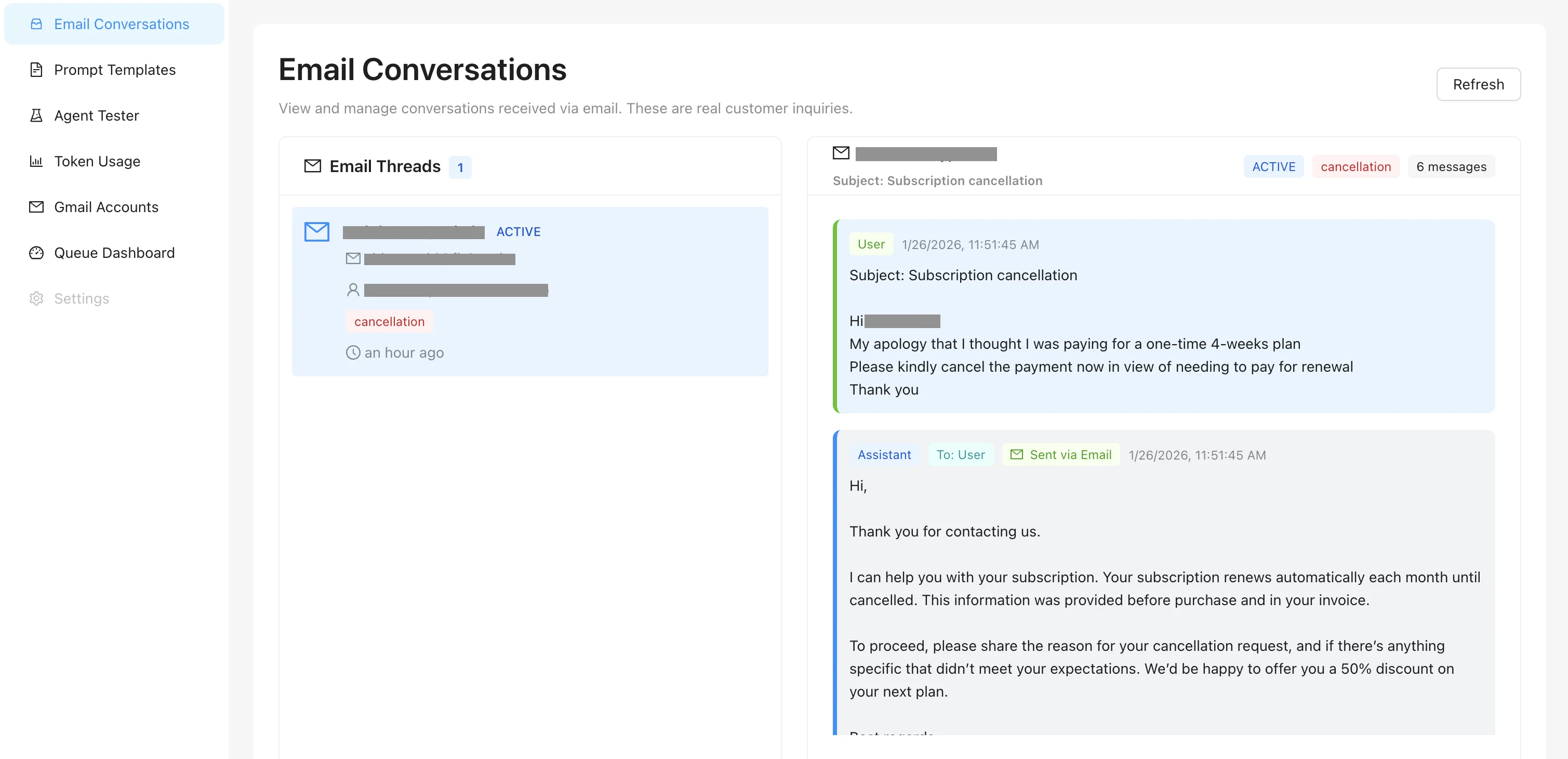
Task: Click the ACTIVE status badge in the conversation header
Action: (x=1273, y=166)
